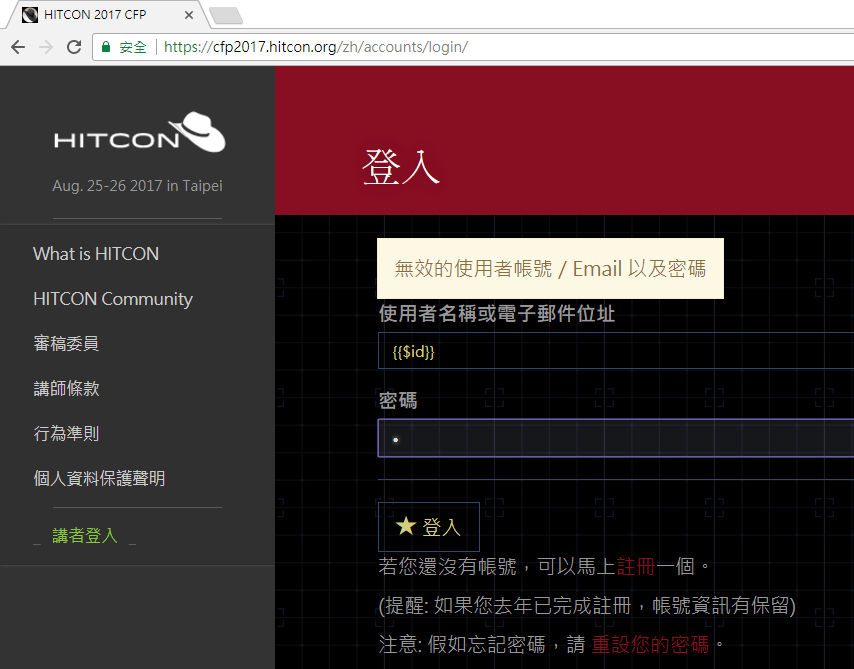The height and width of the screenshot is (669, 854).
Task: Click Aug. 25-26 2017 in Taipei text
Action: pos(137,186)
